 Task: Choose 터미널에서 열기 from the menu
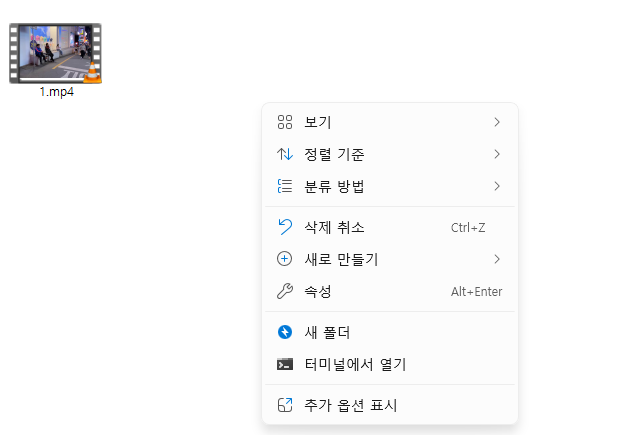[390, 364]
